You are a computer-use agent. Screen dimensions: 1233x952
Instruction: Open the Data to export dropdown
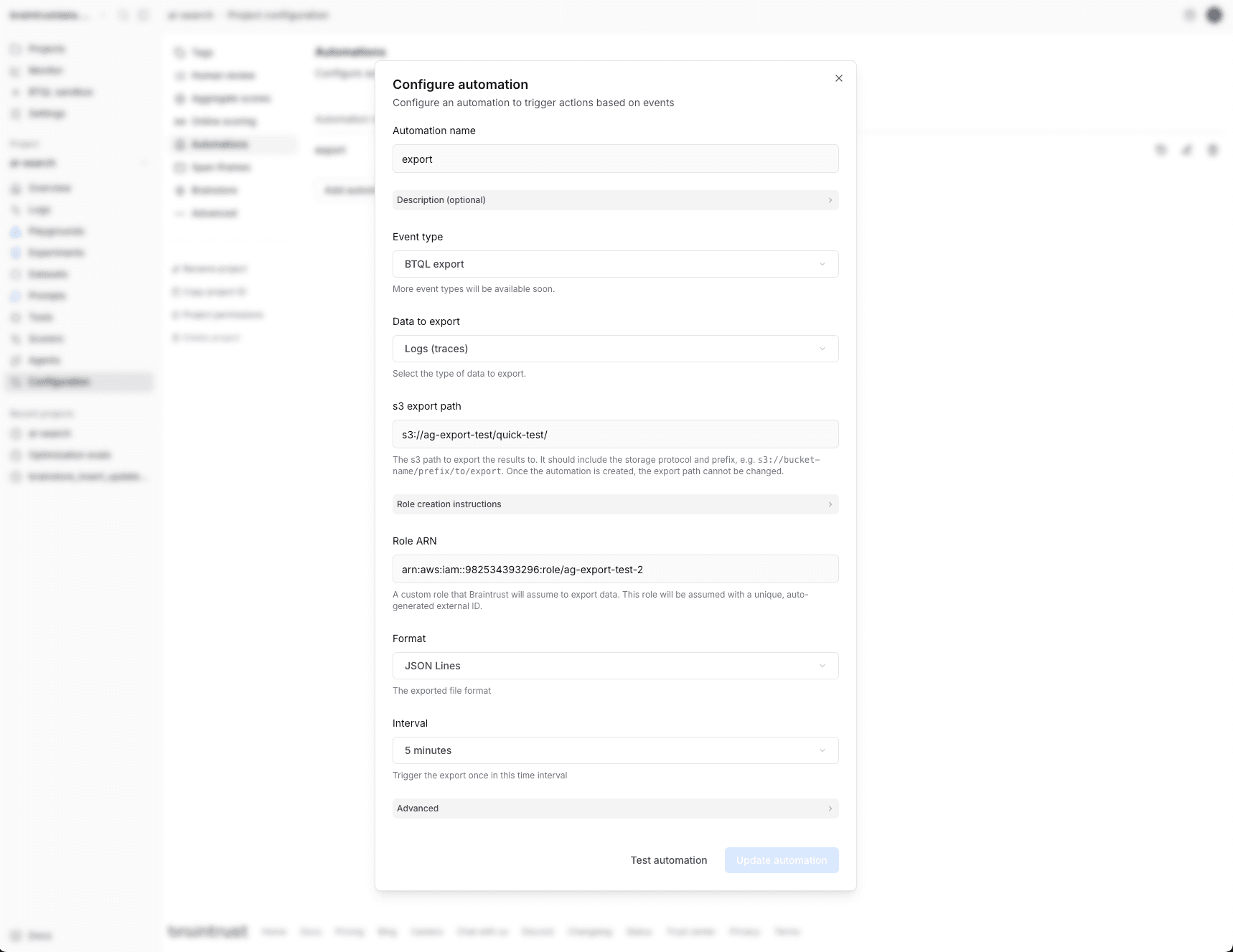[614, 349]
